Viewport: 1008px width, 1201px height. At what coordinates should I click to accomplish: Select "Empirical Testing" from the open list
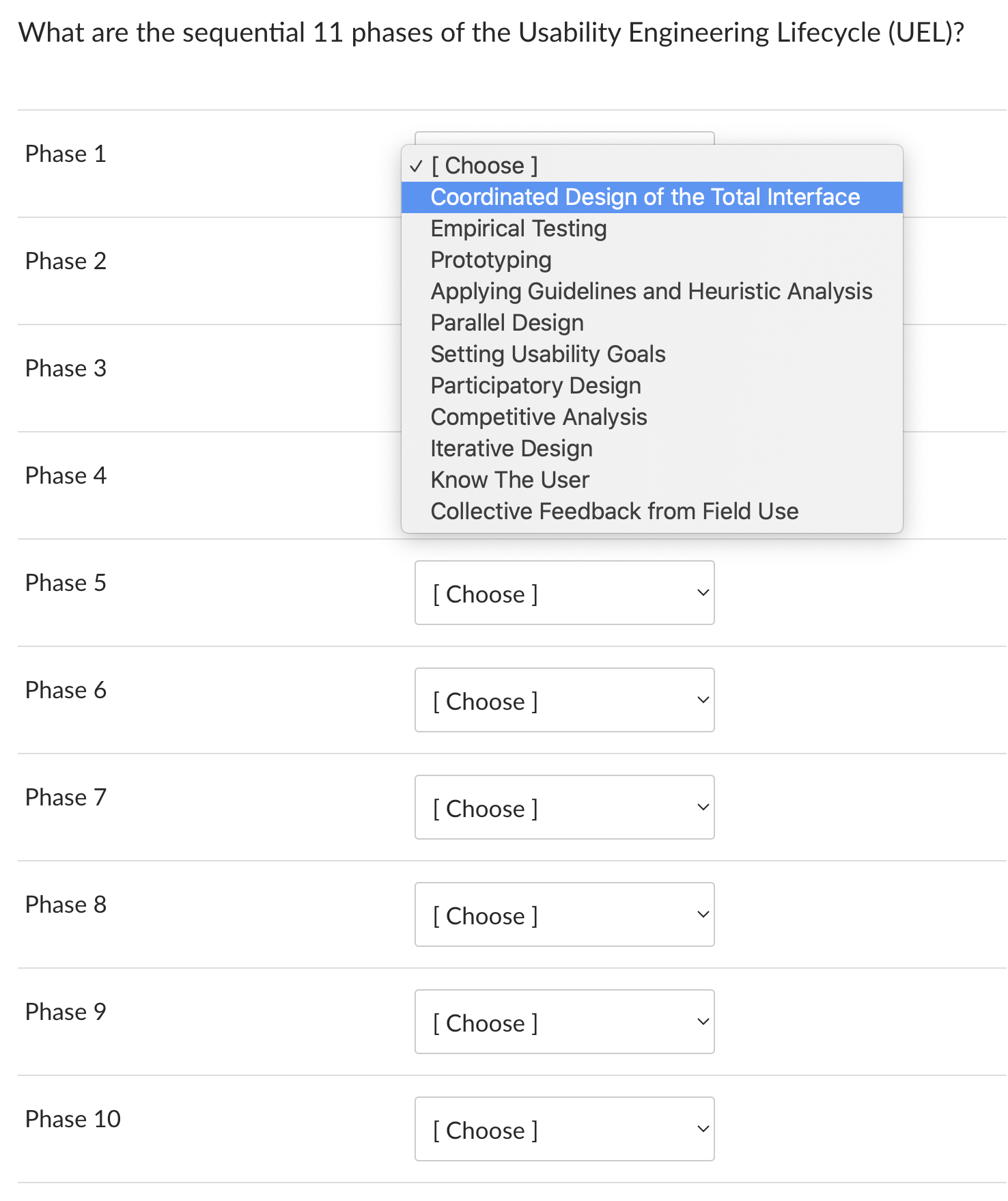click(x=518, y=228)
